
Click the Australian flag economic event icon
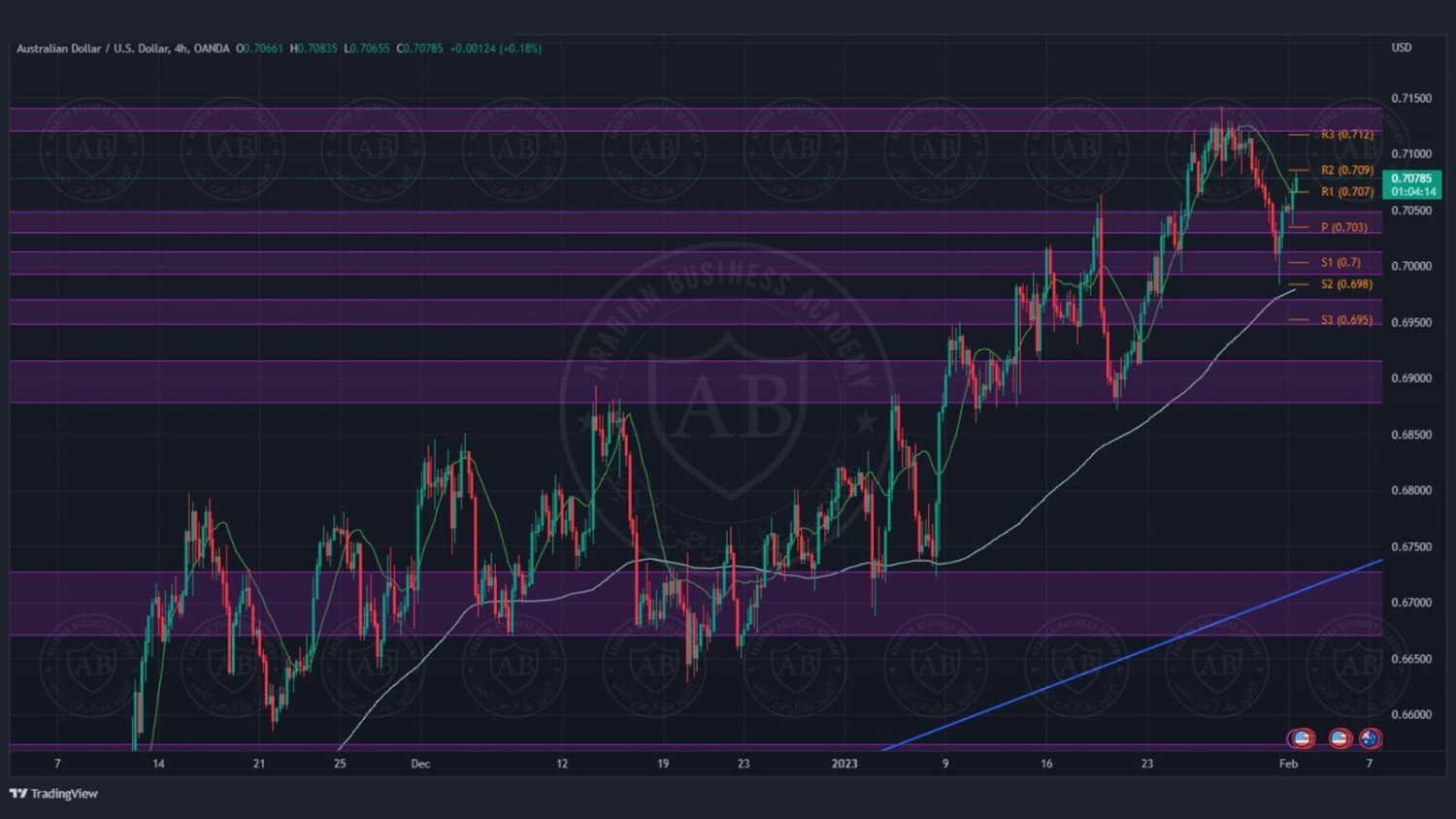(x=1370, y=738)
